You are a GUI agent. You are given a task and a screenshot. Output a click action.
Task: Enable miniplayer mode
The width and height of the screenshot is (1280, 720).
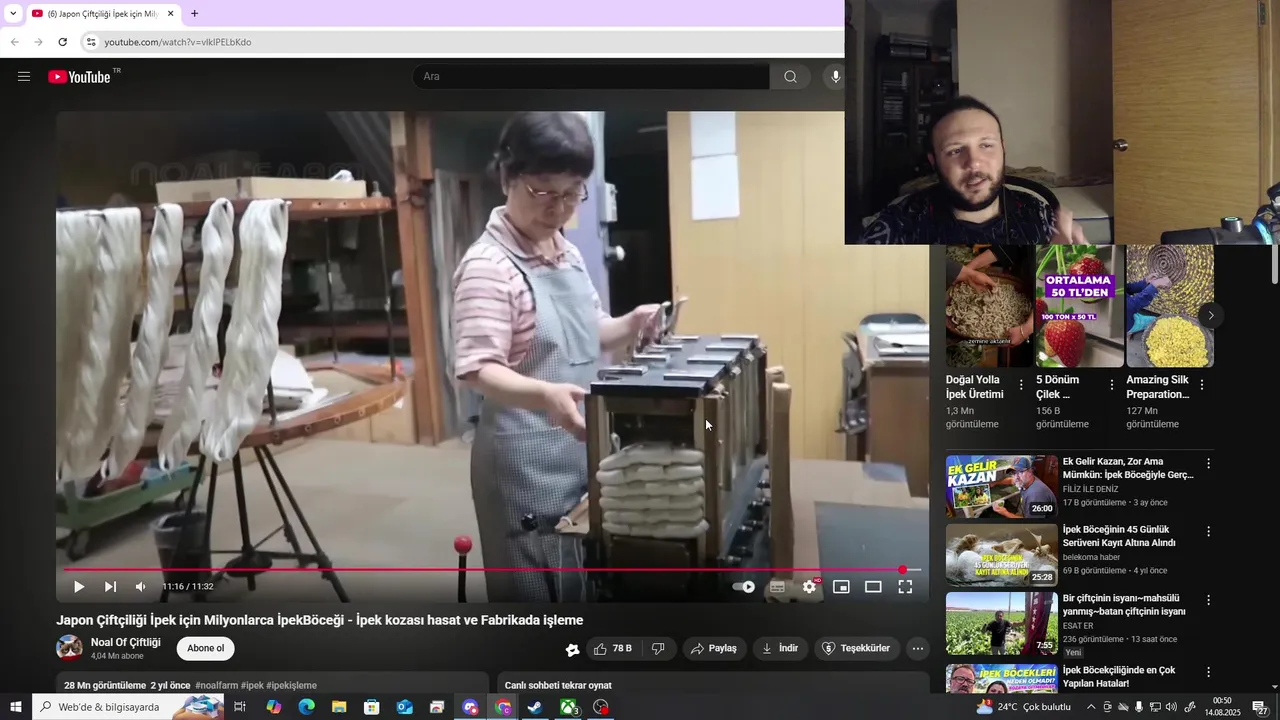click(x=841, y=587)
